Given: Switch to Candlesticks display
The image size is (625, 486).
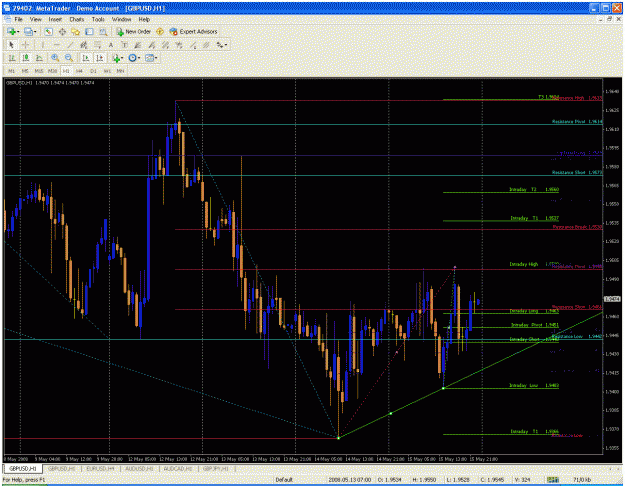Looking at the screenshot, I should pos(26,58).
